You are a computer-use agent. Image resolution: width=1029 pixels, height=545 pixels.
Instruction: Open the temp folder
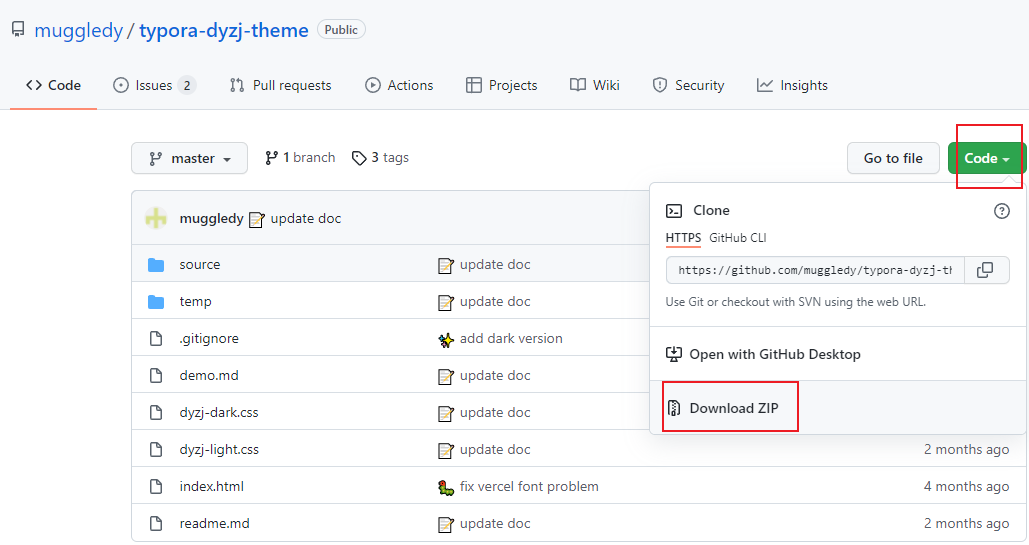pos(196,301)
